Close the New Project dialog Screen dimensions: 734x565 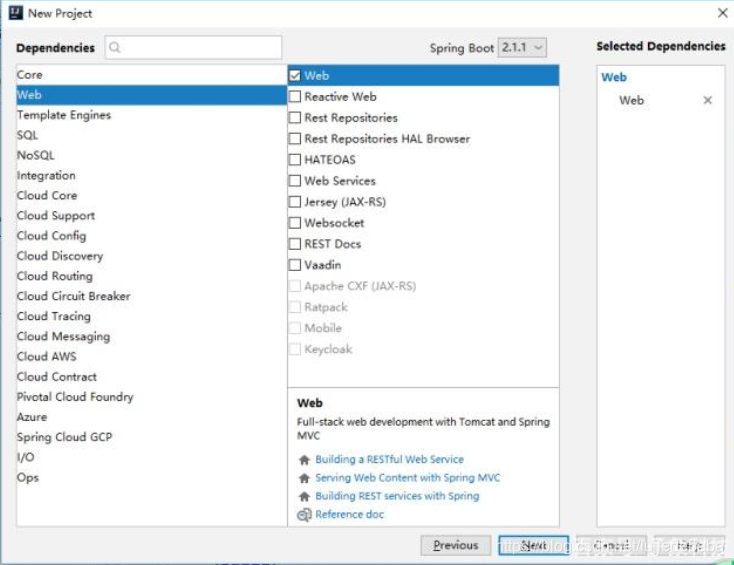pyautogui.click(x=723, y=13)
